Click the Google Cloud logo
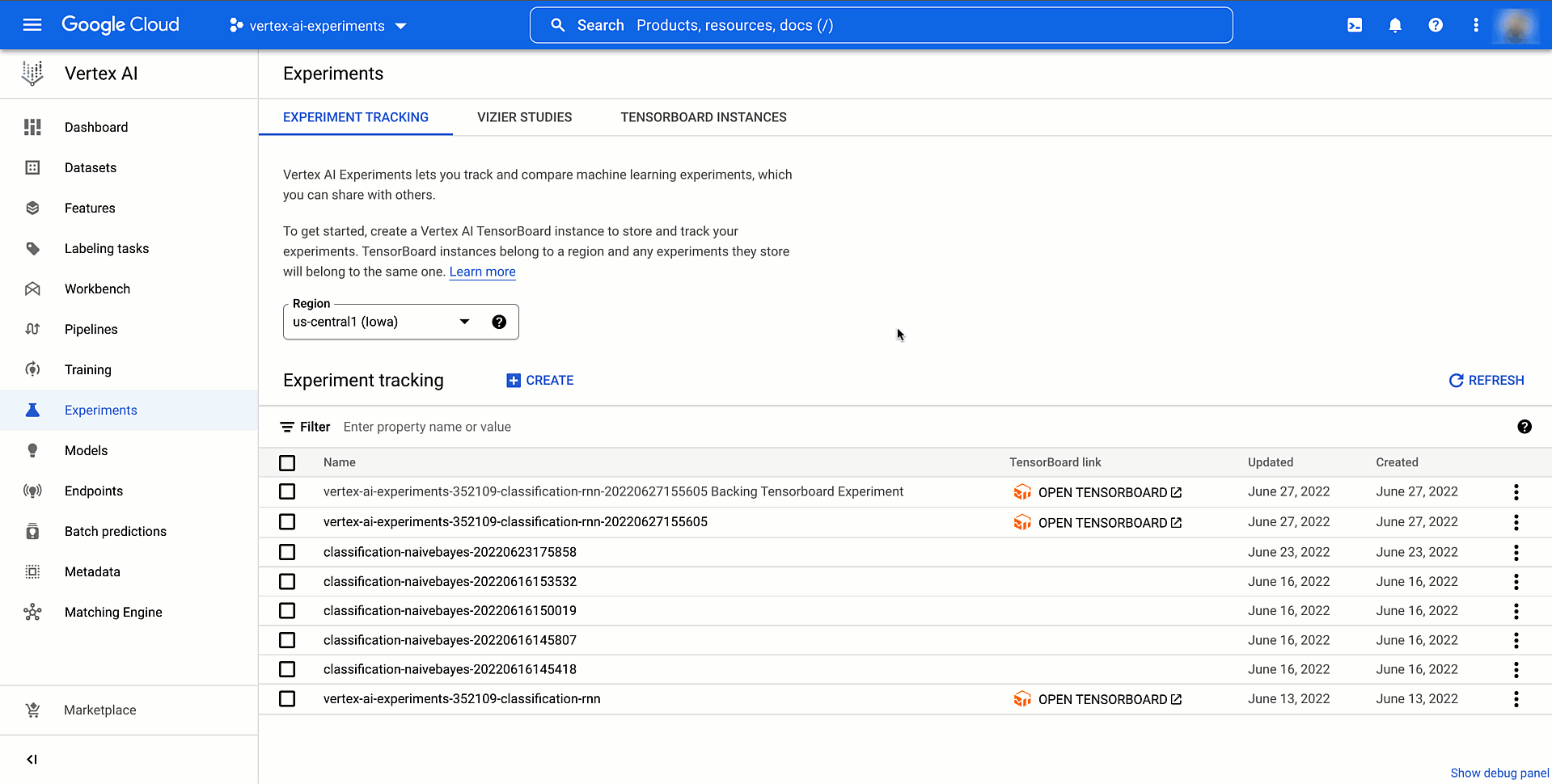 coord(121,25)
